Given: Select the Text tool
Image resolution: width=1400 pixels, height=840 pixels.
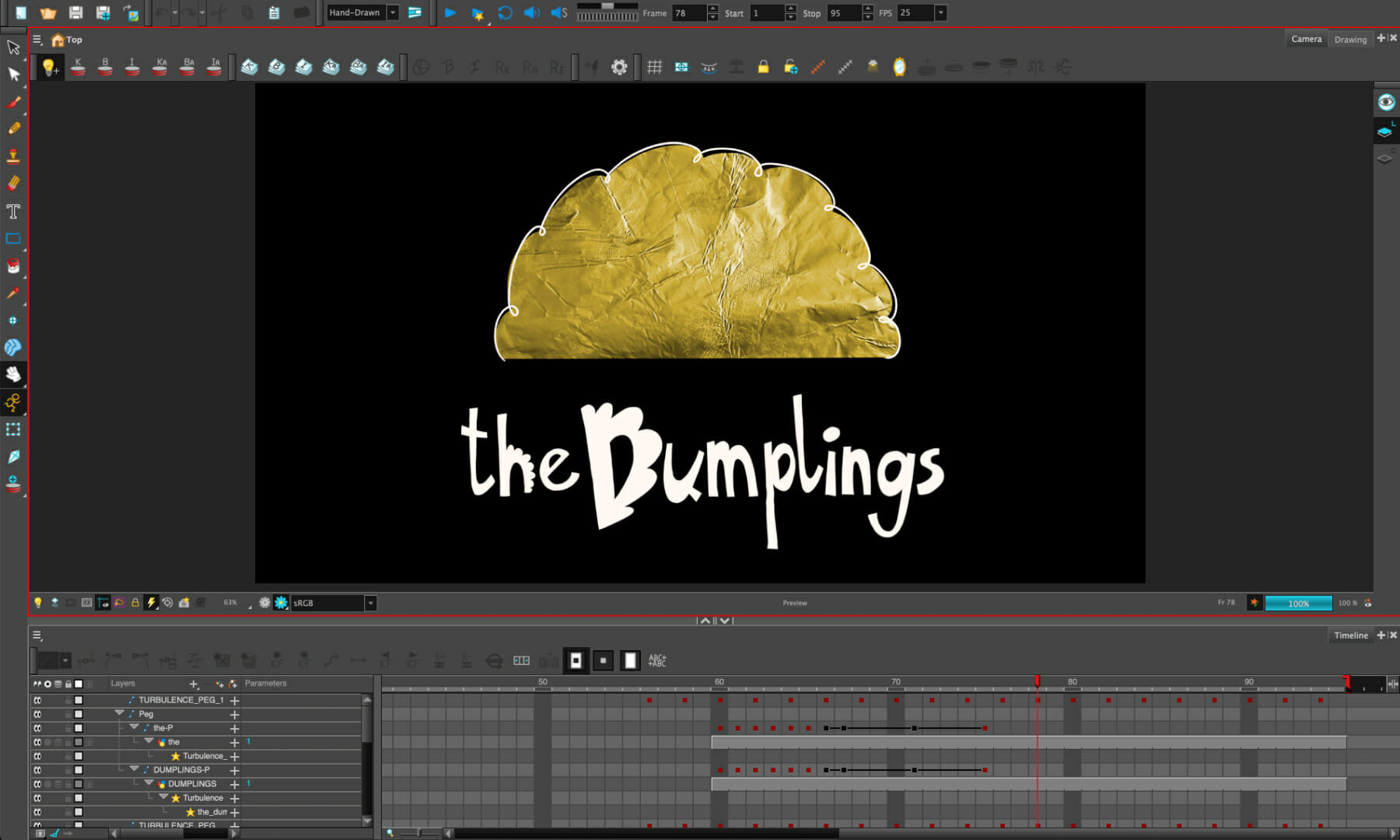Looking at the screenshot, I should (13, 212).
